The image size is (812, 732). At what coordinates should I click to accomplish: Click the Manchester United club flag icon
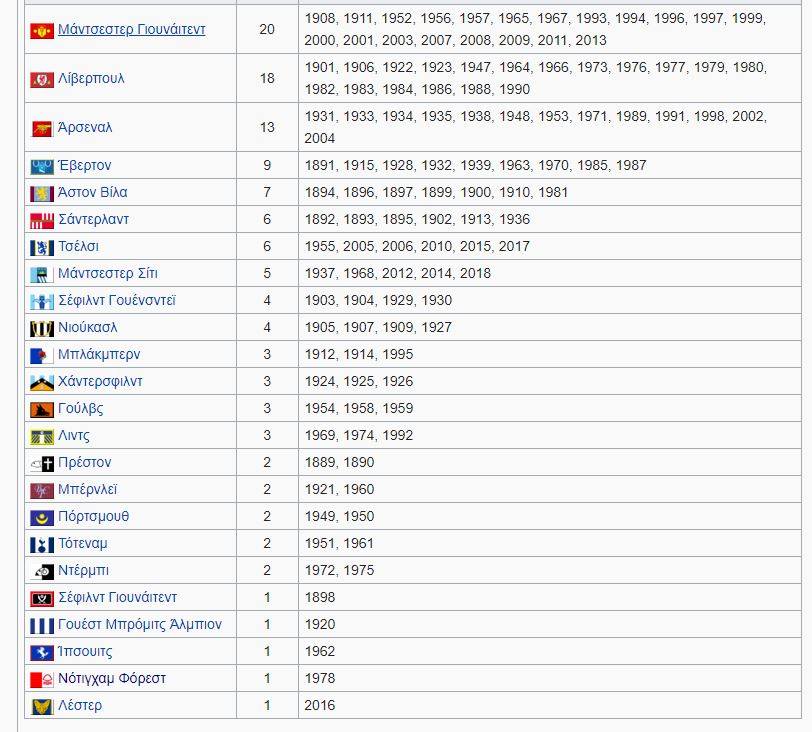pyautogui.click(x=42, y=31)
